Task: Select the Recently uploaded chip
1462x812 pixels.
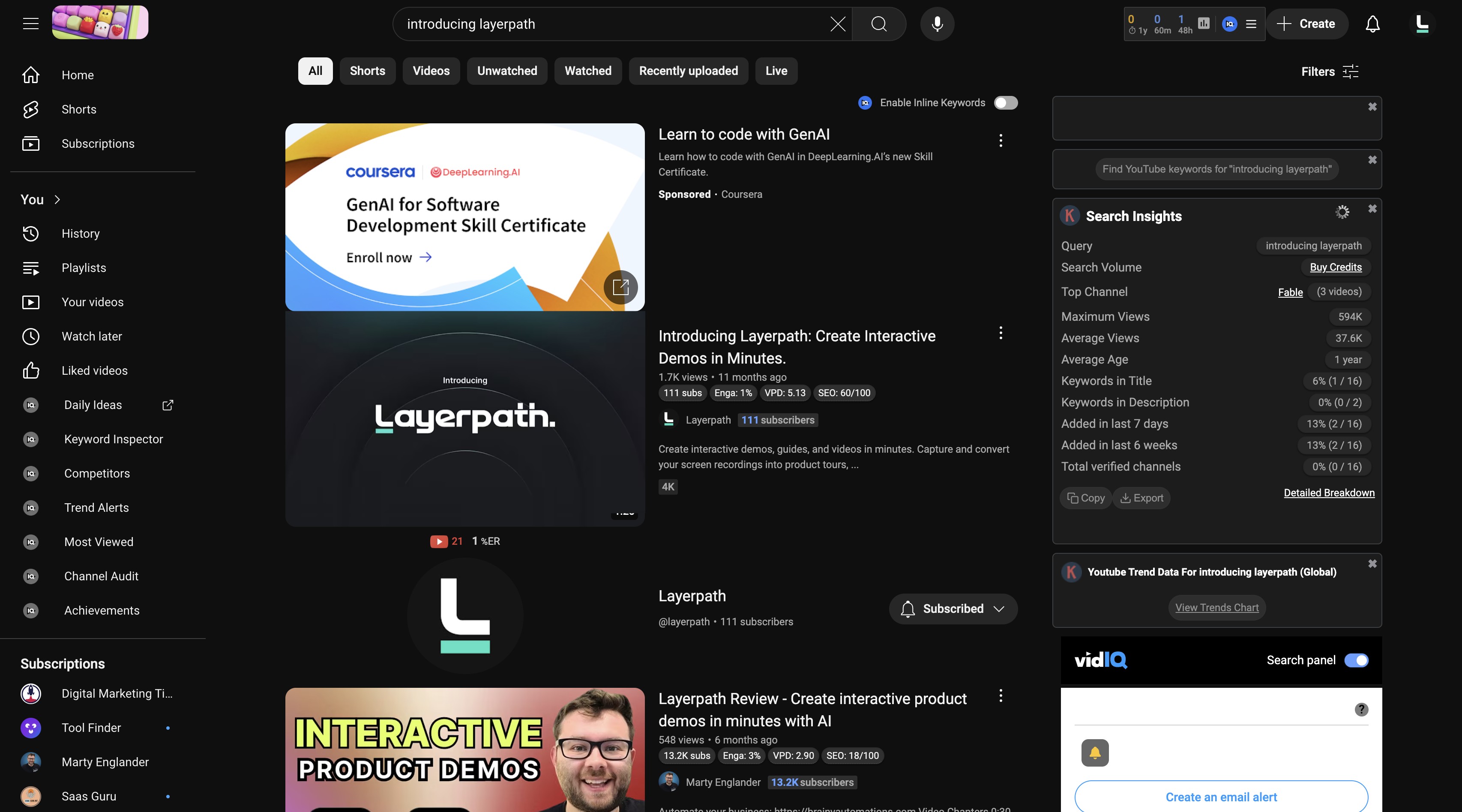Action: (689, 71)
